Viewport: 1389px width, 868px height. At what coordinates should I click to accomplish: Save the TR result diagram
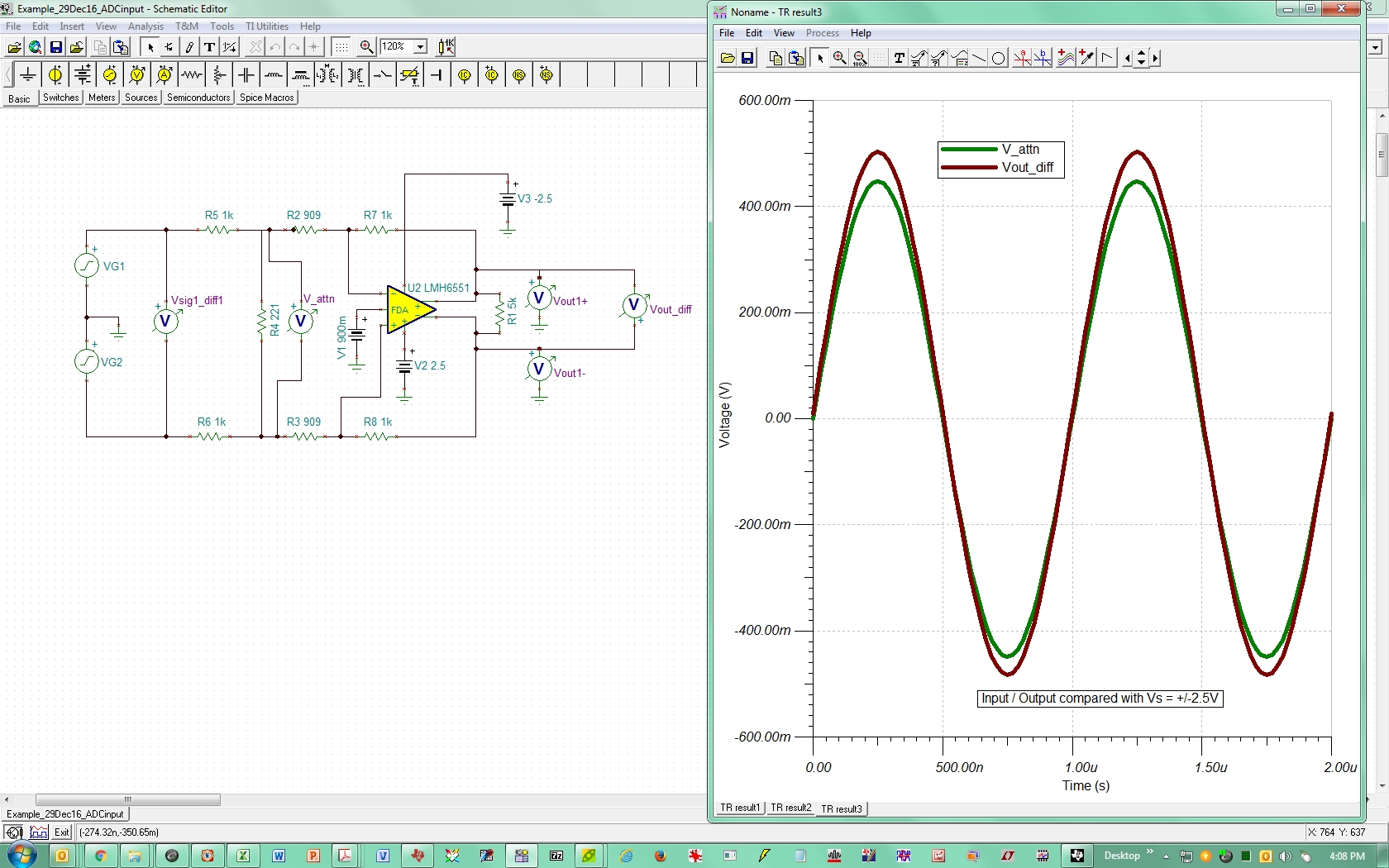(747, 58)
